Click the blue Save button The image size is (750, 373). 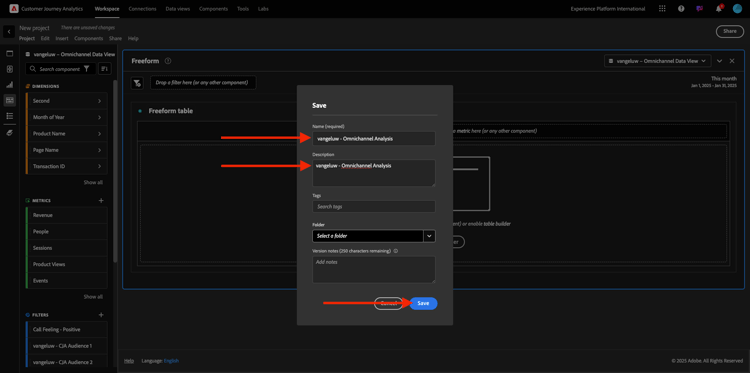pyautogui.click(x=423, y=303)
